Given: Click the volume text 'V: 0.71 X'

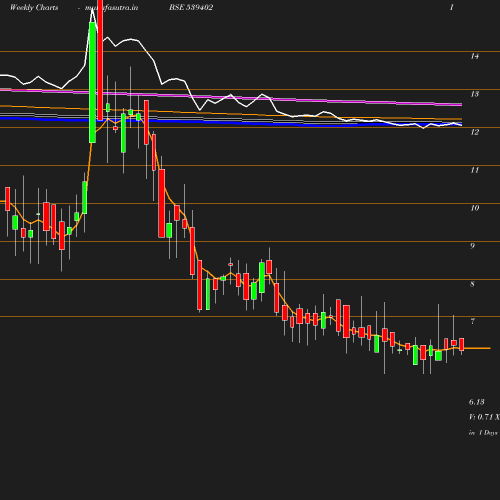Looking at the screenshot, I should tap(484, 417).
